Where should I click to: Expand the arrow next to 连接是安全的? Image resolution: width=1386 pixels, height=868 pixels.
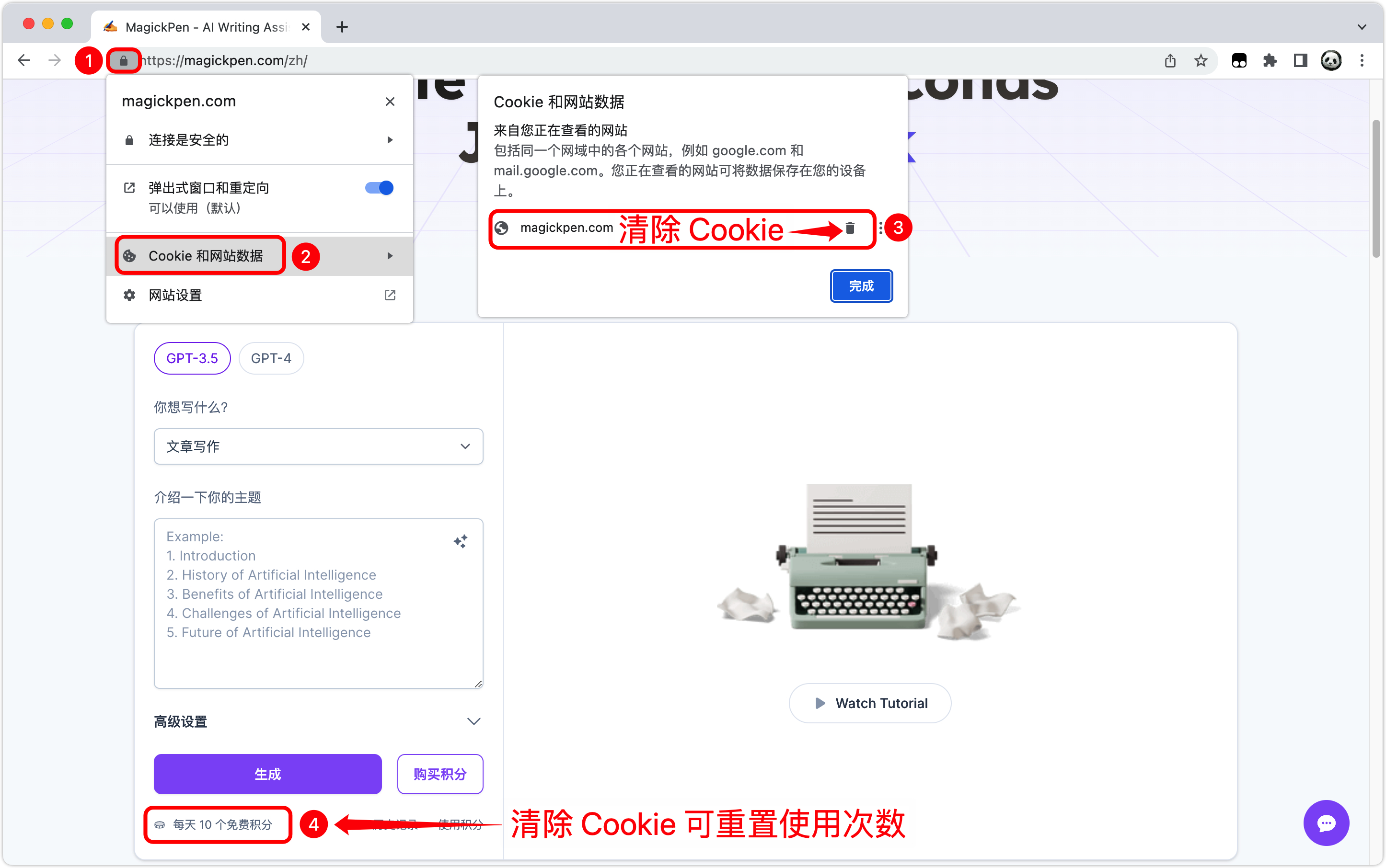tap(390, 140)
